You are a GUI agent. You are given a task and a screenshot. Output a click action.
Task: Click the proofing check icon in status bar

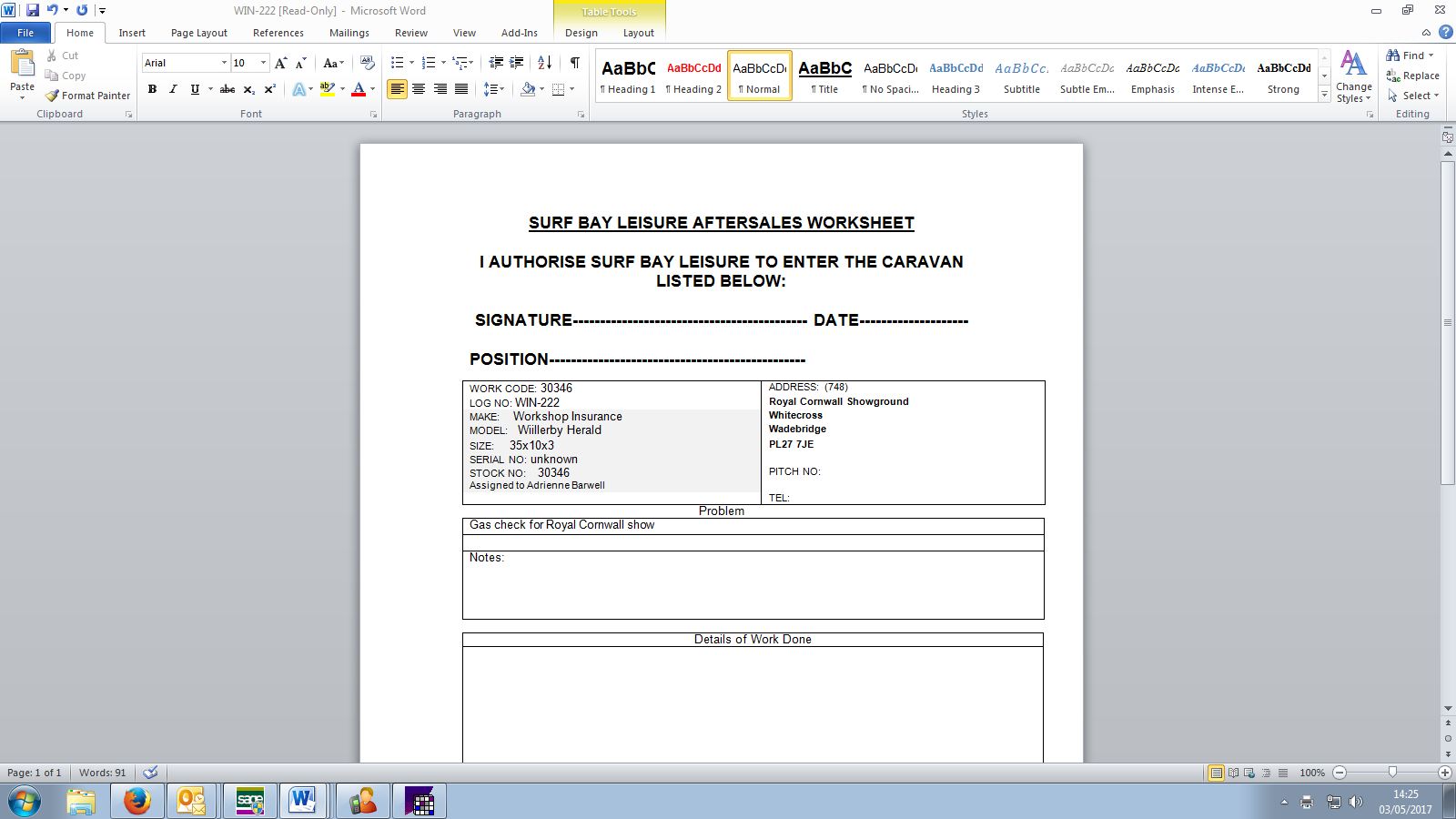[x=151, y=773]
